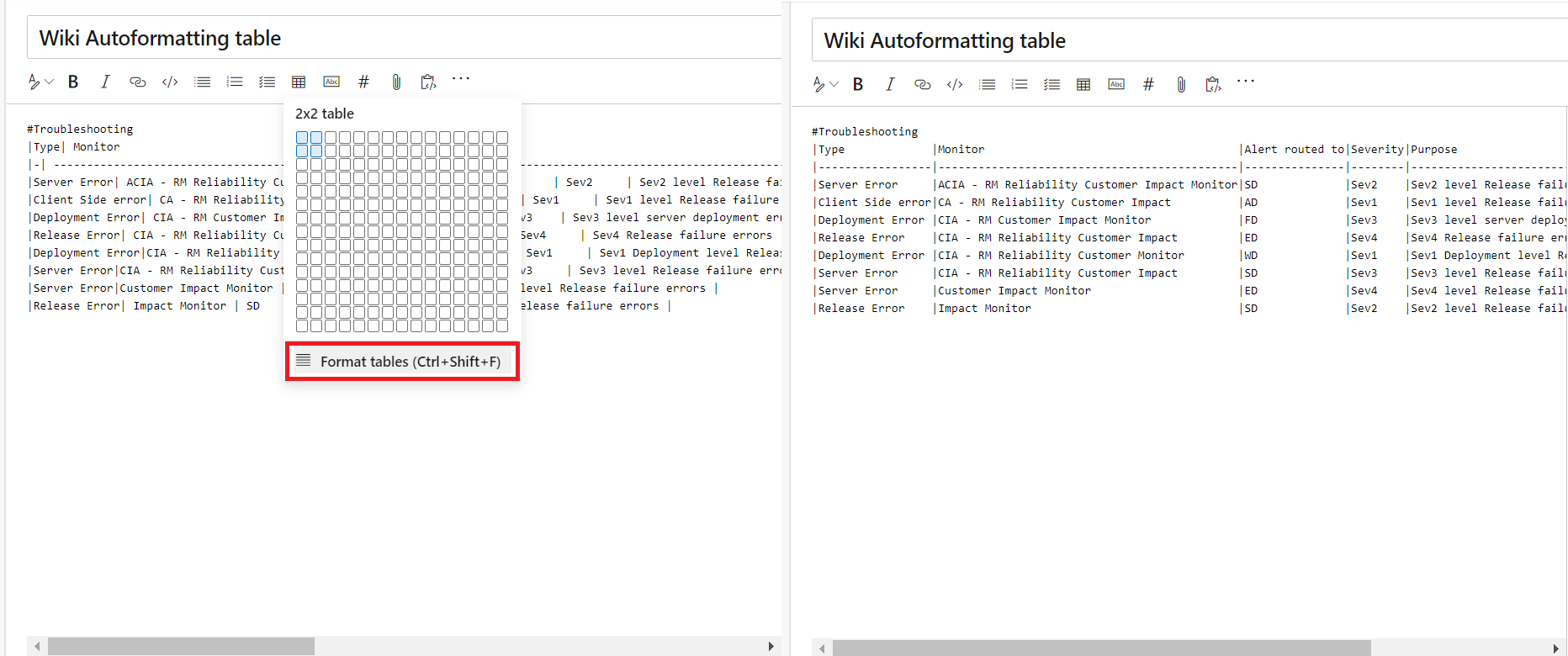Choose Format tables (Ctrl+Shift+F) option
The width and height of the screenshot is (1568, 656).
coord(402,361)
